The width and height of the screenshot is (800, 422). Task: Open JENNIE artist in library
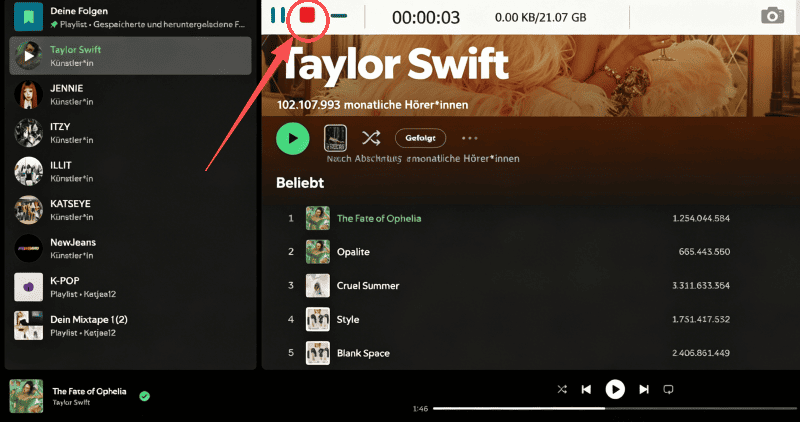tap(130, 94)
